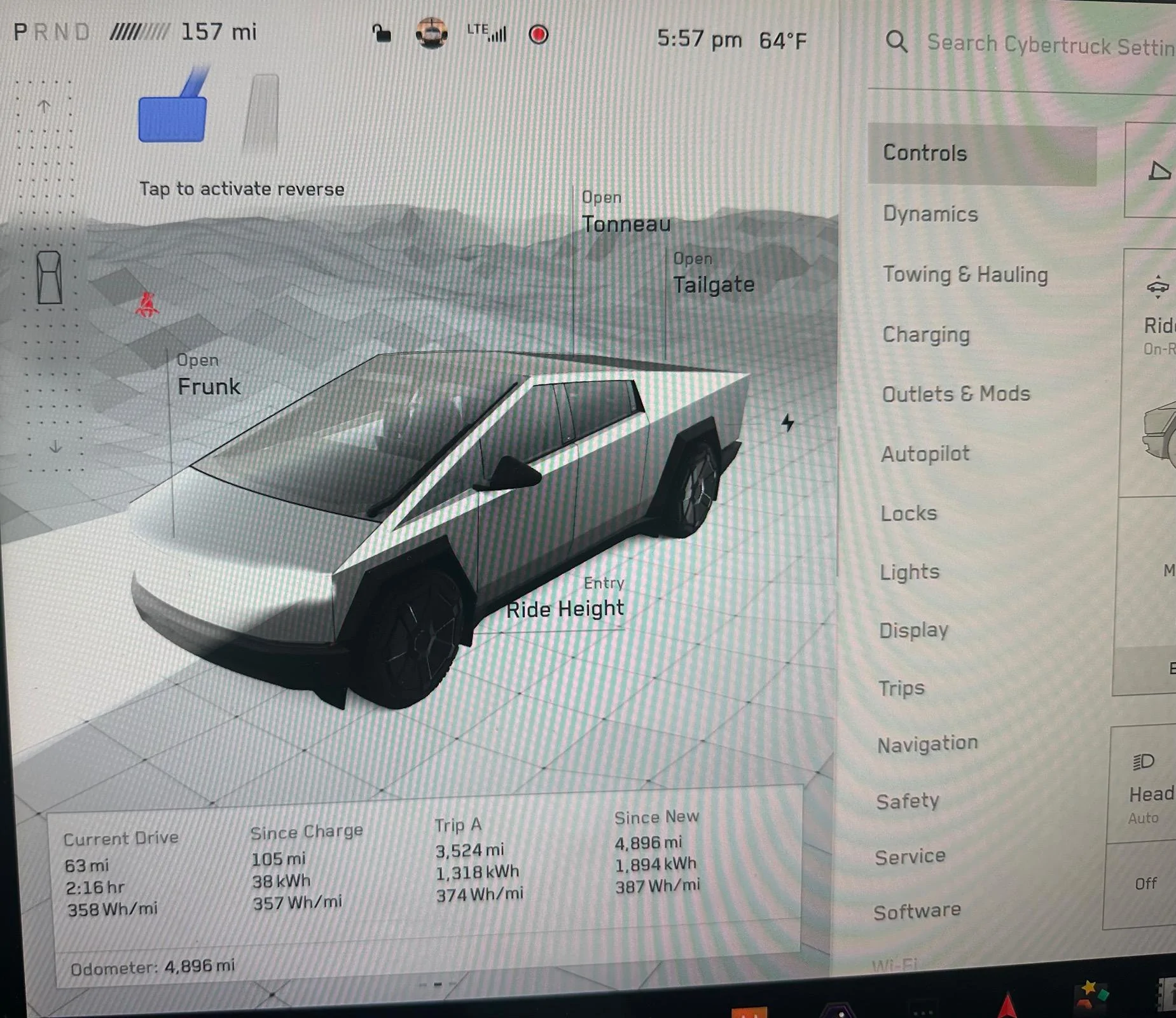This screenshot has width=1176, height=1018.
Task: Tap the down arrow on gear strip
Action: [x=56, y=447]
